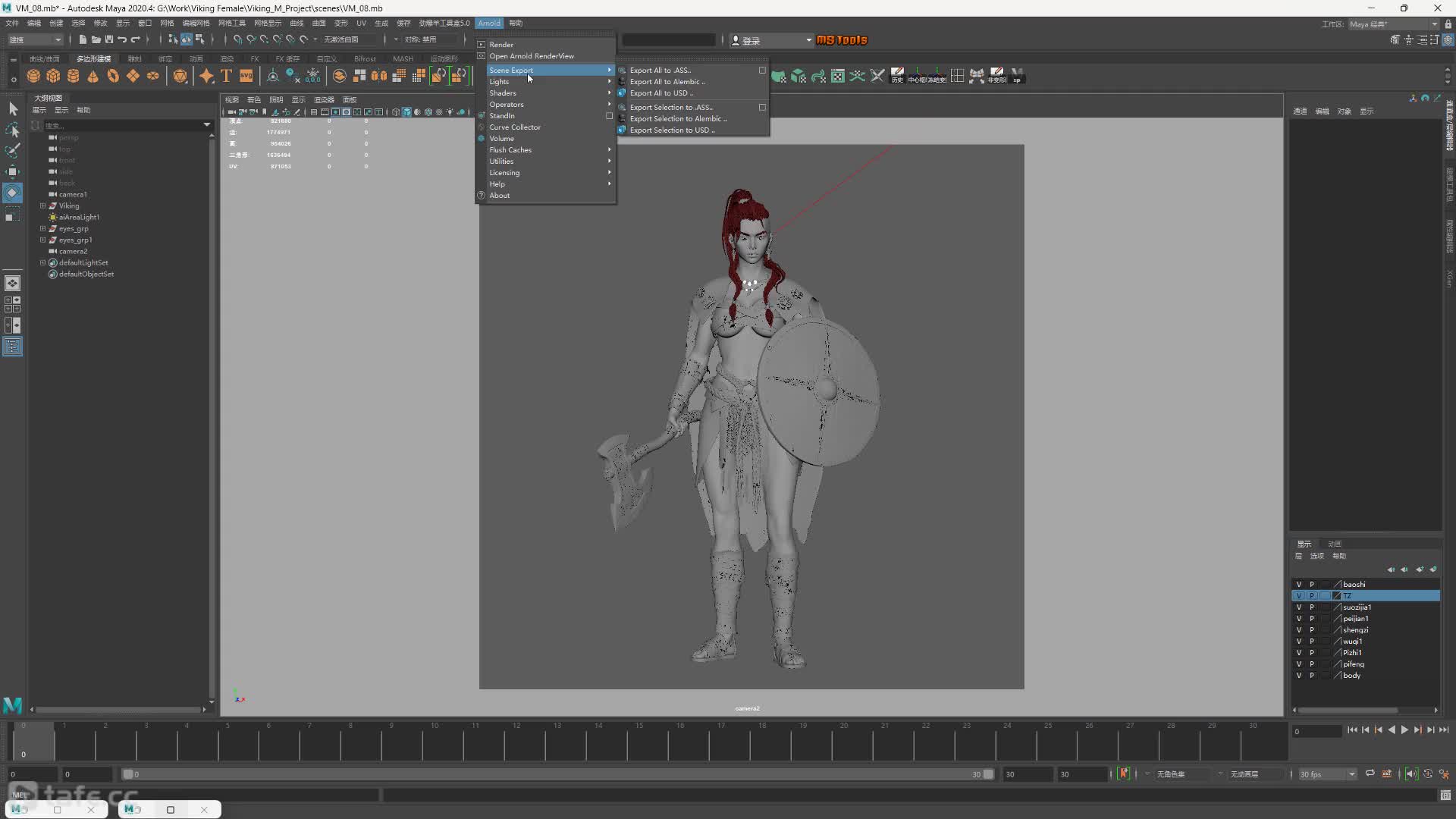1456x819 pixels.
Task: Select the Lasso tool in toolbox
Action: pos(13,130)
